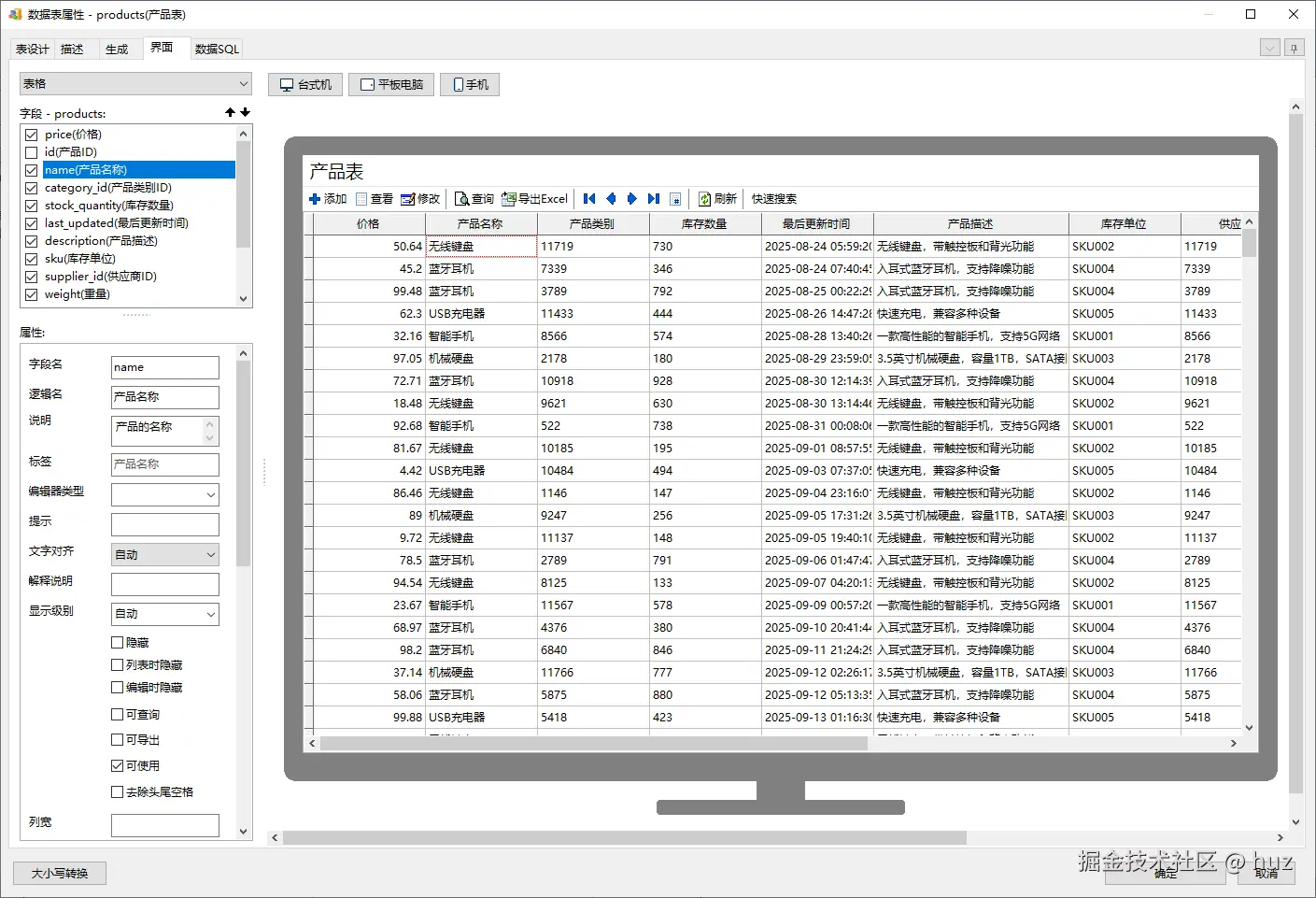This screenshot has height=898, width=1316.
Task: Open the tab overflow dropdown at the top right
Action: tap(1269, 48)
